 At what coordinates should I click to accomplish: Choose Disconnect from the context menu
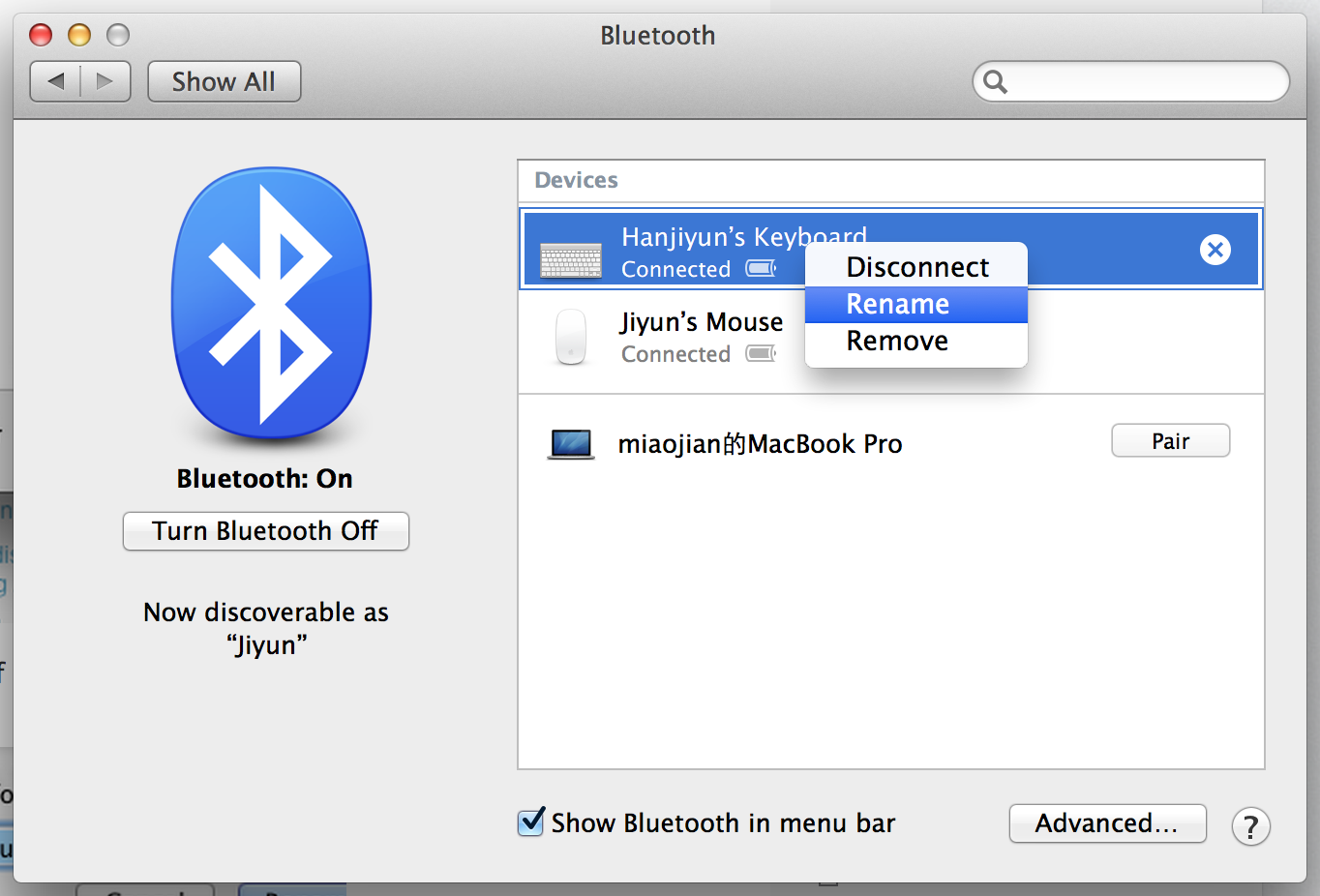tap(916, 267)
